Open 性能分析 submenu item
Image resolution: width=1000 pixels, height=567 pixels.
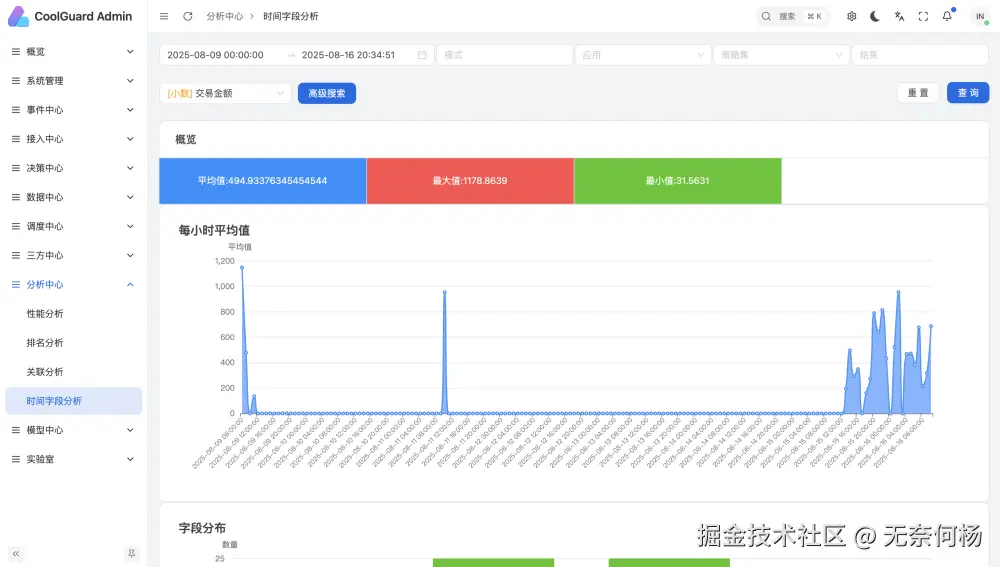(x=45, y=314)
